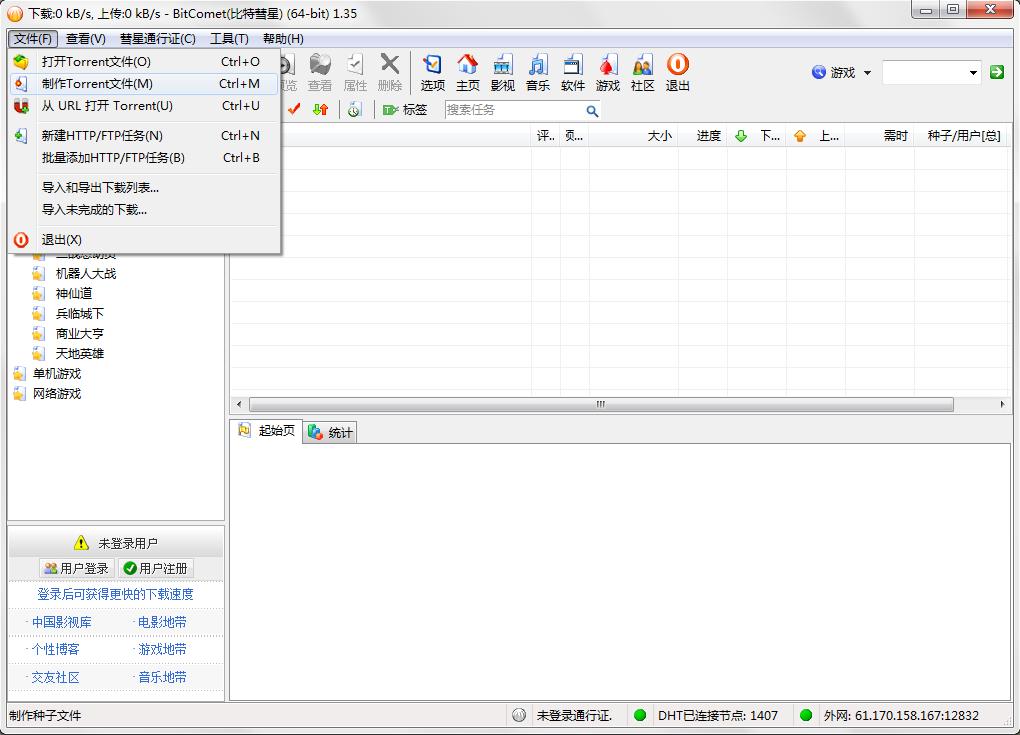
Task: Click the 标签 tag button
Action: click(405, 110)
